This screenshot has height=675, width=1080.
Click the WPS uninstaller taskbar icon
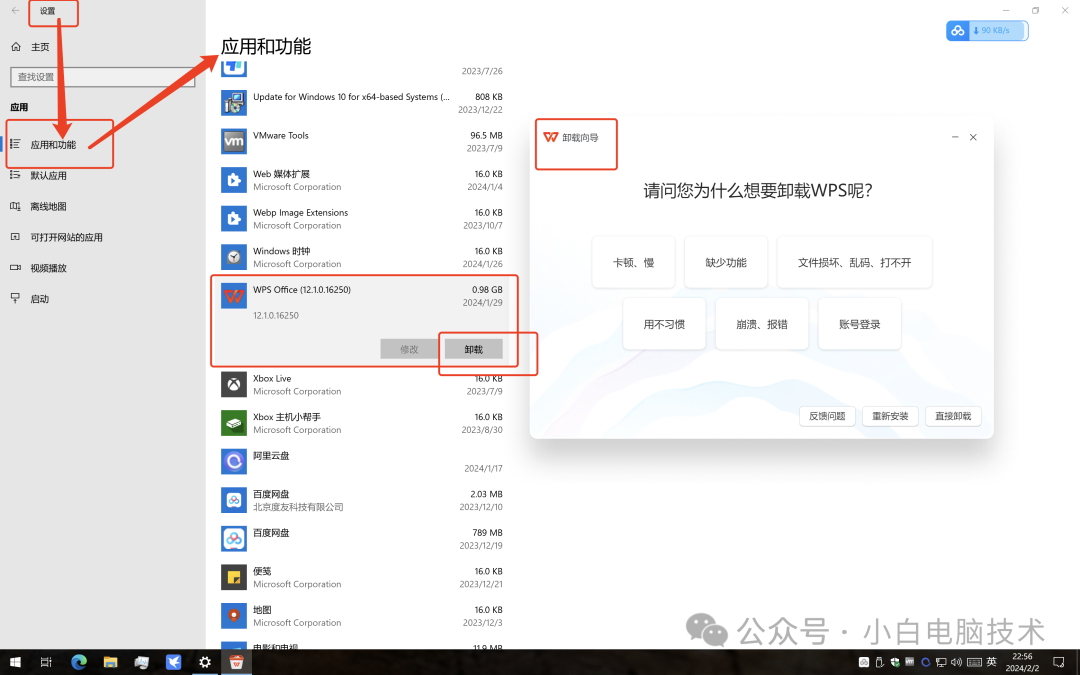(x=236, y=663)
